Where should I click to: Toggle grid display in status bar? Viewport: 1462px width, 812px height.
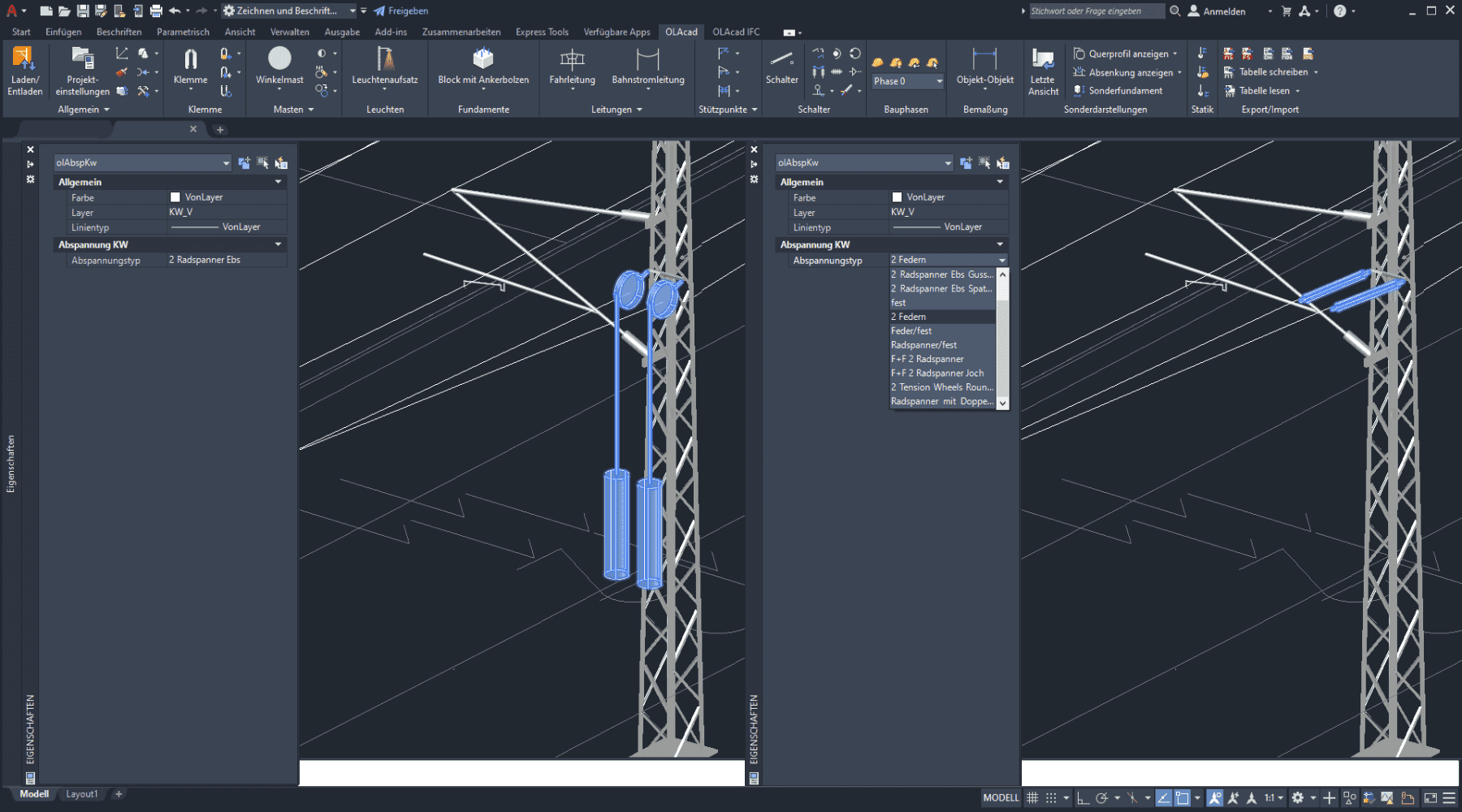pyautogui.click(x=1032, y=798)
